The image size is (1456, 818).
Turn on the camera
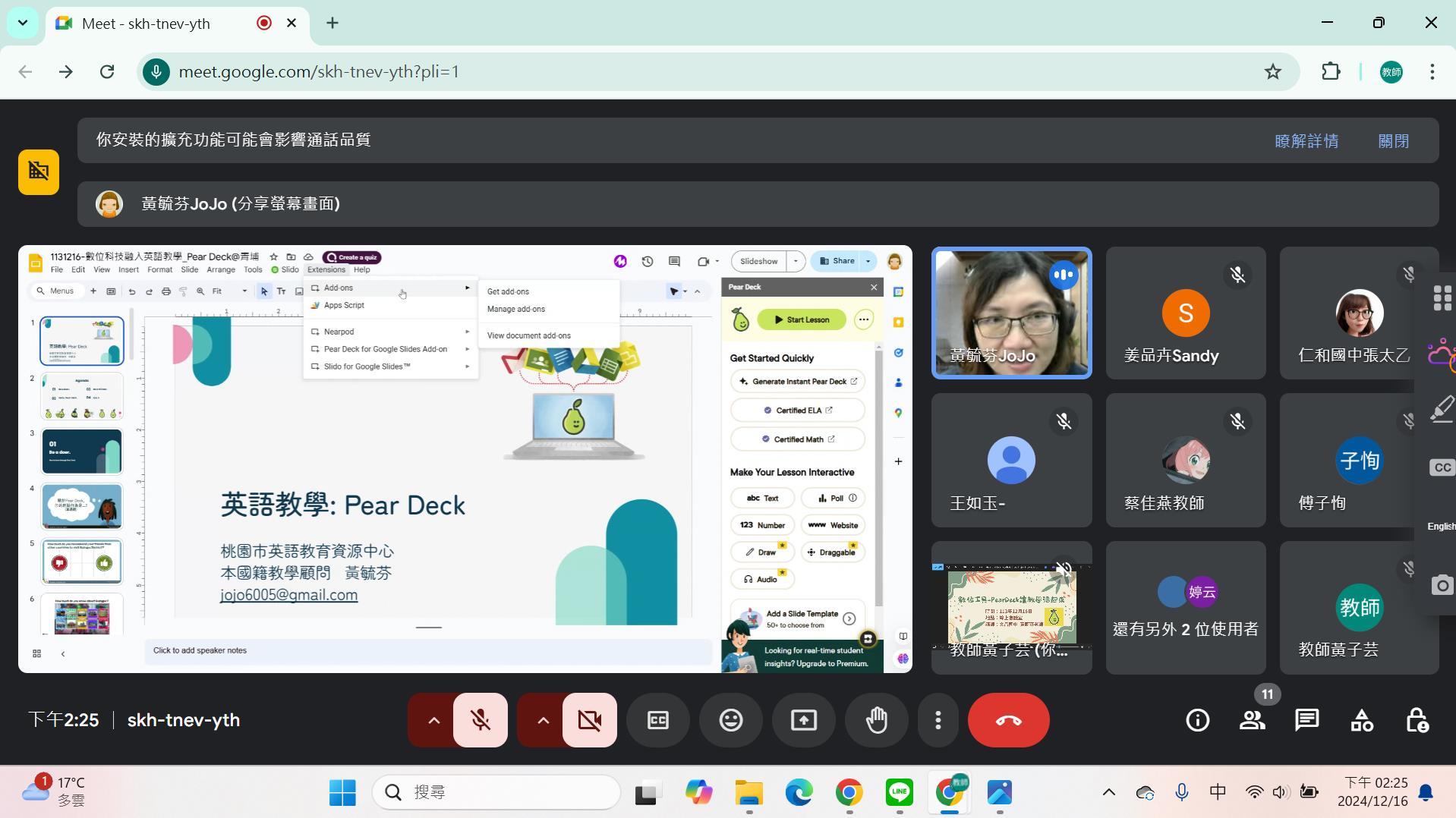pos(589,720)
